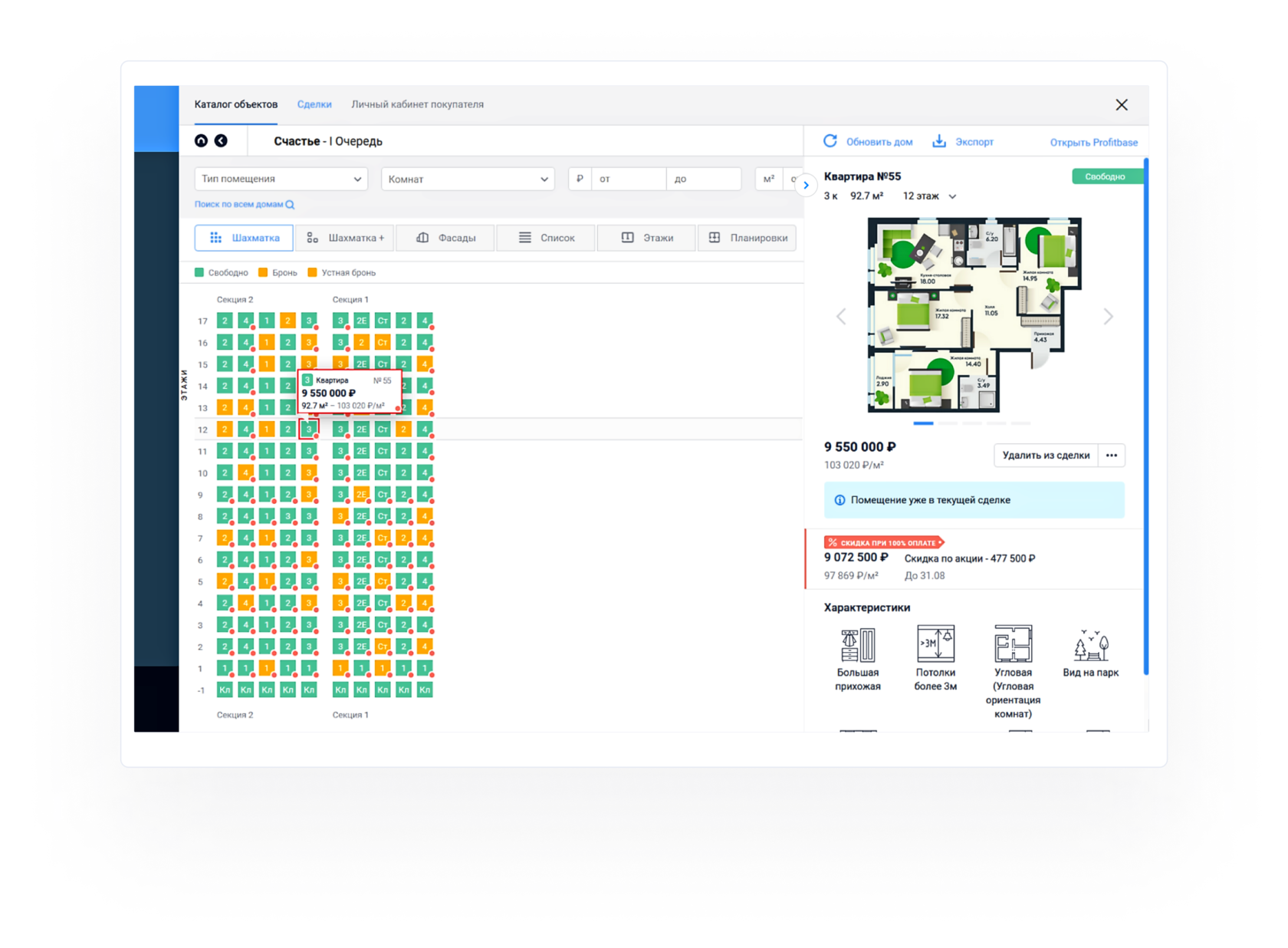Show next floor plan image arrow
Image resolution: width=1288 pixels, height=948 pixels.
[1108, 316]
